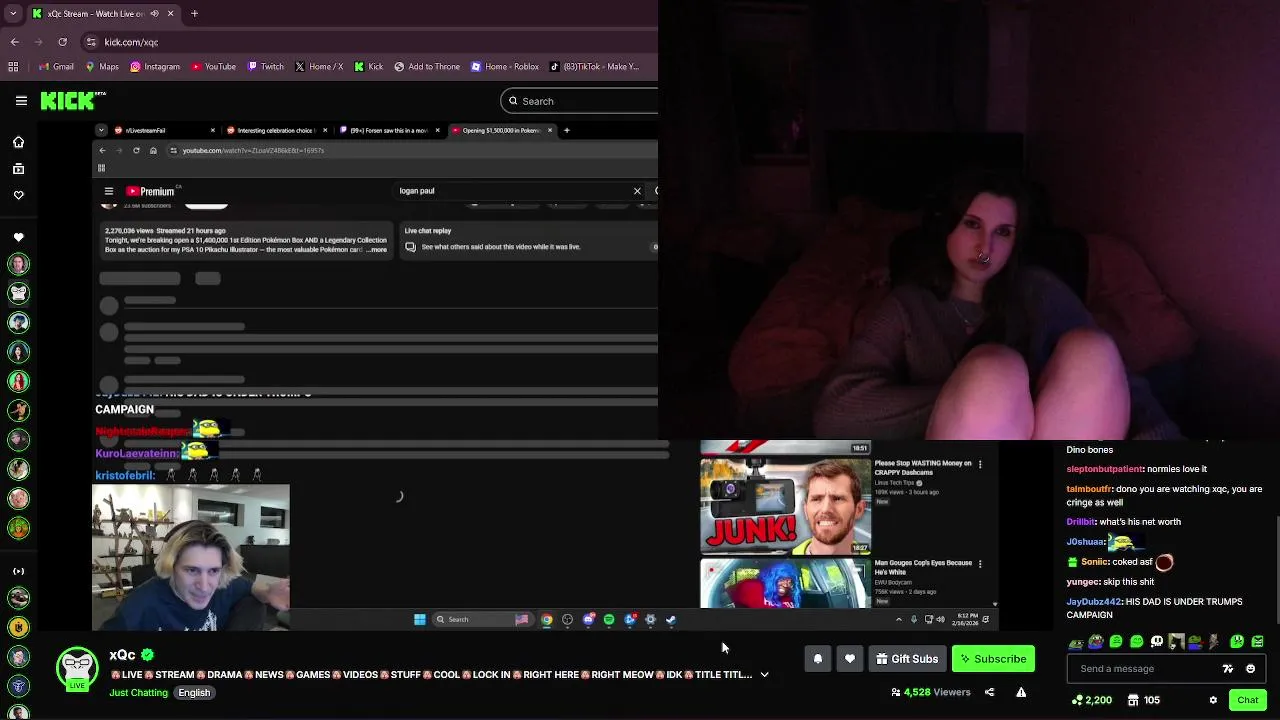Switch to r/LivestreamFail tab in streamed browser

coord(165,130)
